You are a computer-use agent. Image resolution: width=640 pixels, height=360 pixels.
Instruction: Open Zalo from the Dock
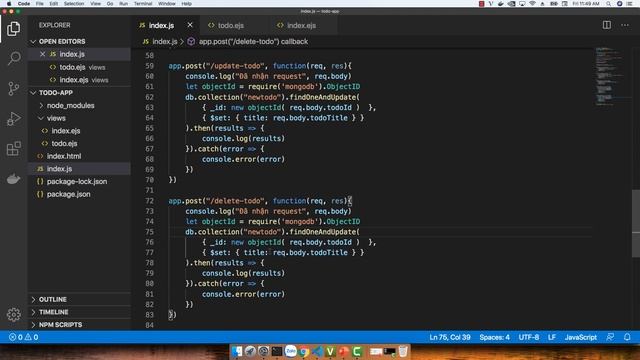click(x=291, y=351)
